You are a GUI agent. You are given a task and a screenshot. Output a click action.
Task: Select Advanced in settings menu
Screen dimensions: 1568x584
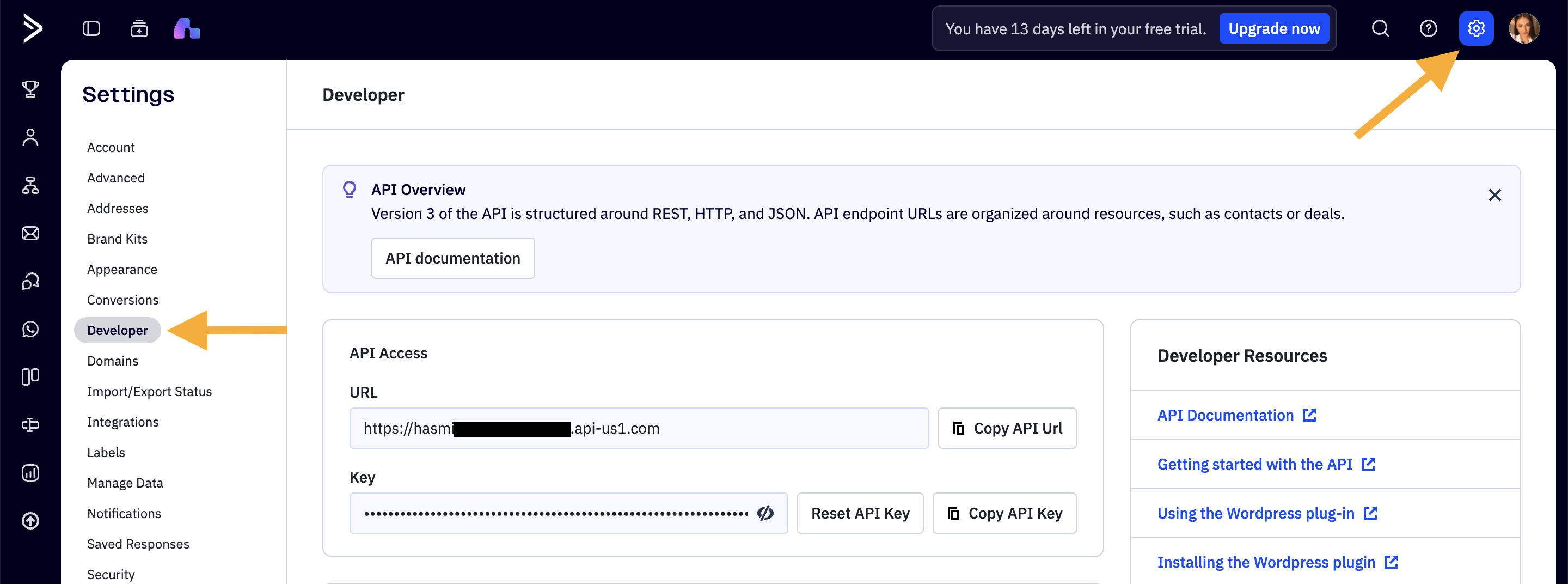[115, 178]
